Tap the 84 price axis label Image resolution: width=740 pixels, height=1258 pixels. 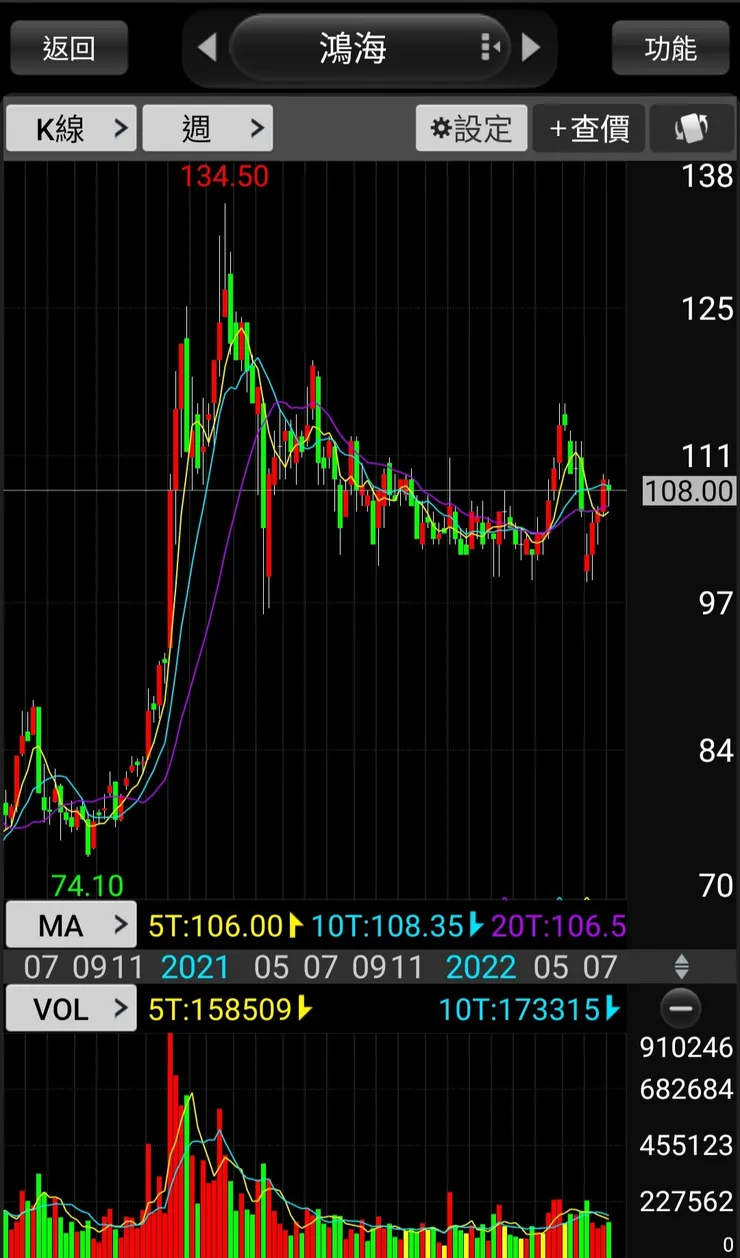716,751
